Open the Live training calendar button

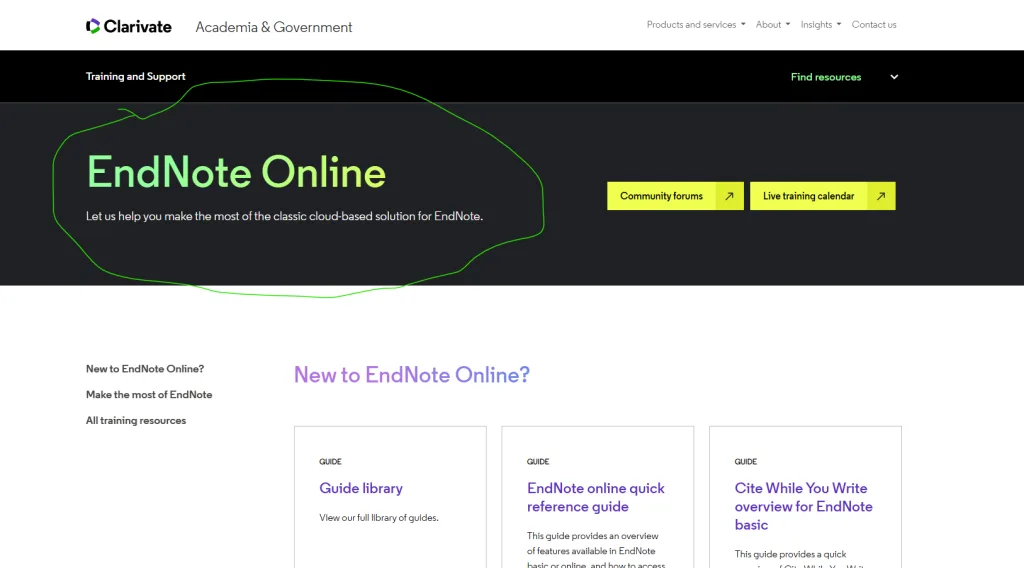click(x=808, y=196)
